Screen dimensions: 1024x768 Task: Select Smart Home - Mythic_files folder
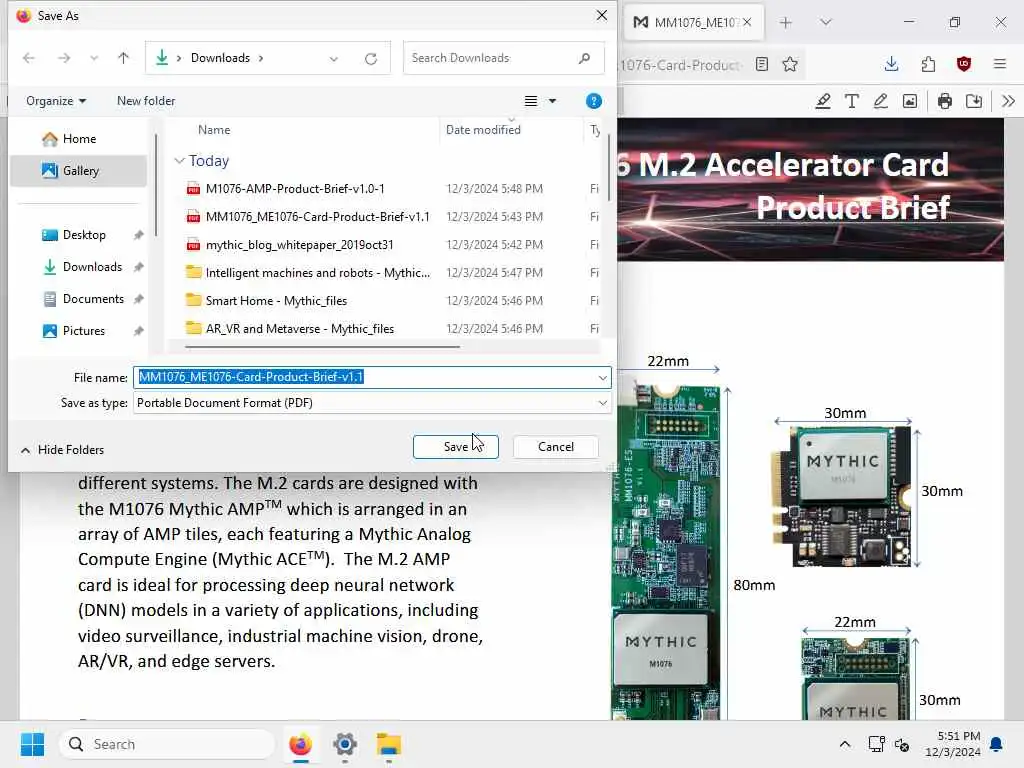click(276, 301)
